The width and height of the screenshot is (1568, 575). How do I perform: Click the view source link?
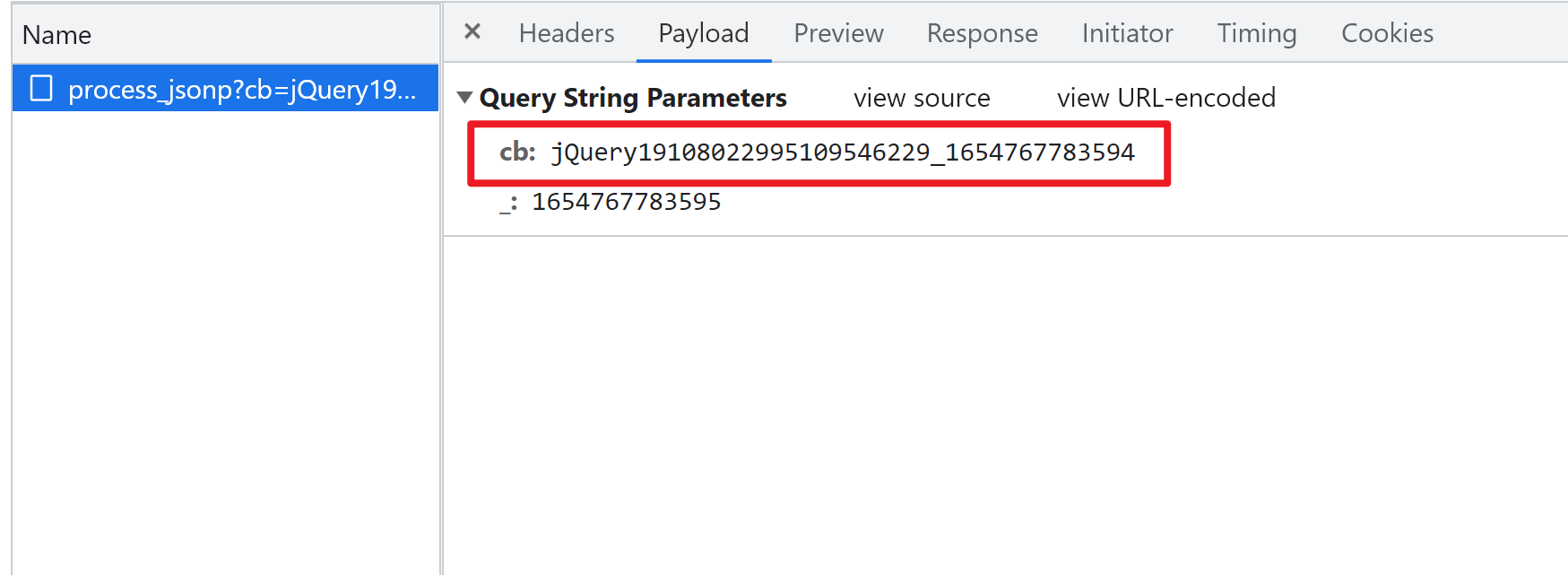pyautogui.click(x=922, y=98)
